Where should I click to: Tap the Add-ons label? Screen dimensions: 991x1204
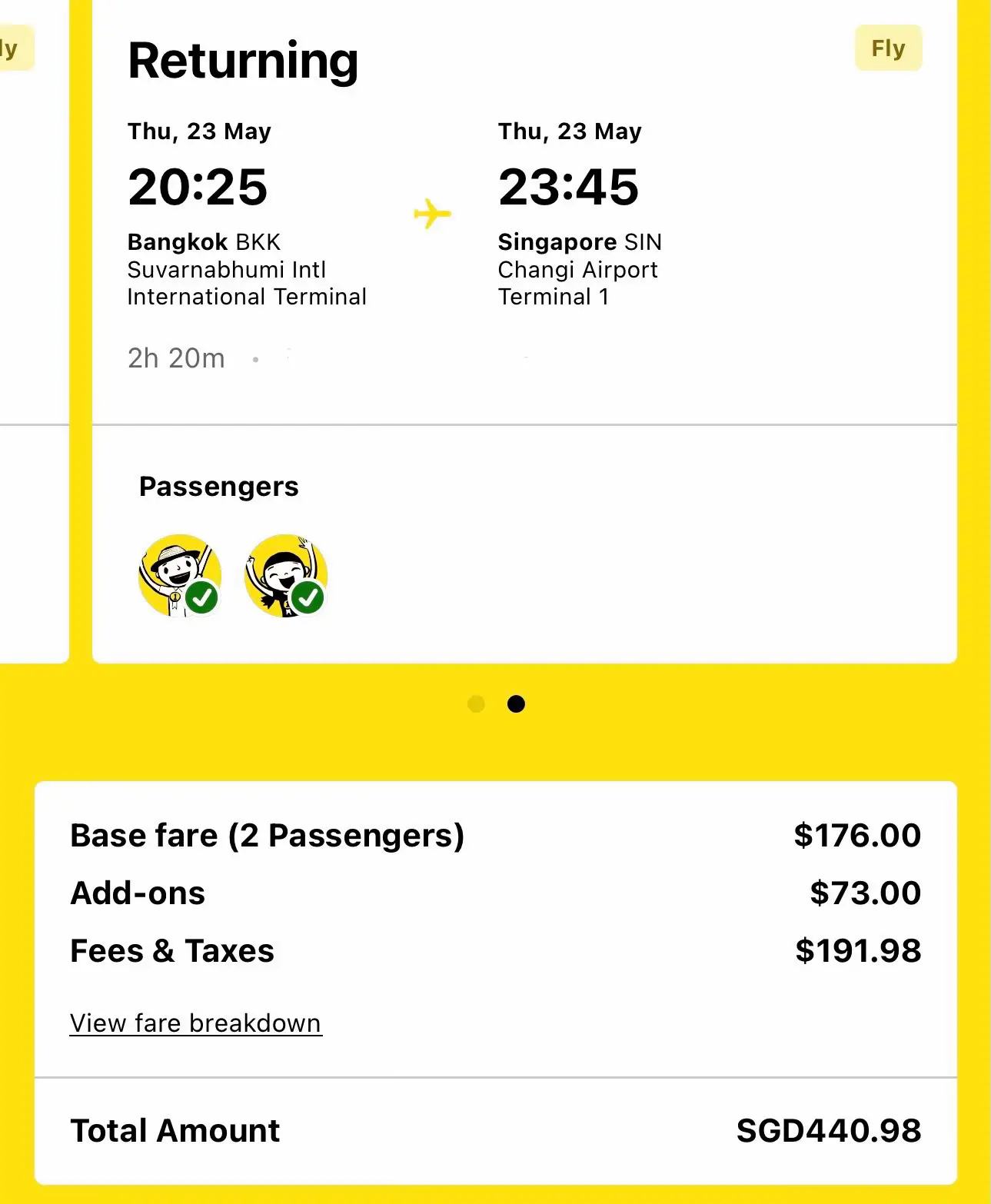pyautogui.click(x=138, y=893)
